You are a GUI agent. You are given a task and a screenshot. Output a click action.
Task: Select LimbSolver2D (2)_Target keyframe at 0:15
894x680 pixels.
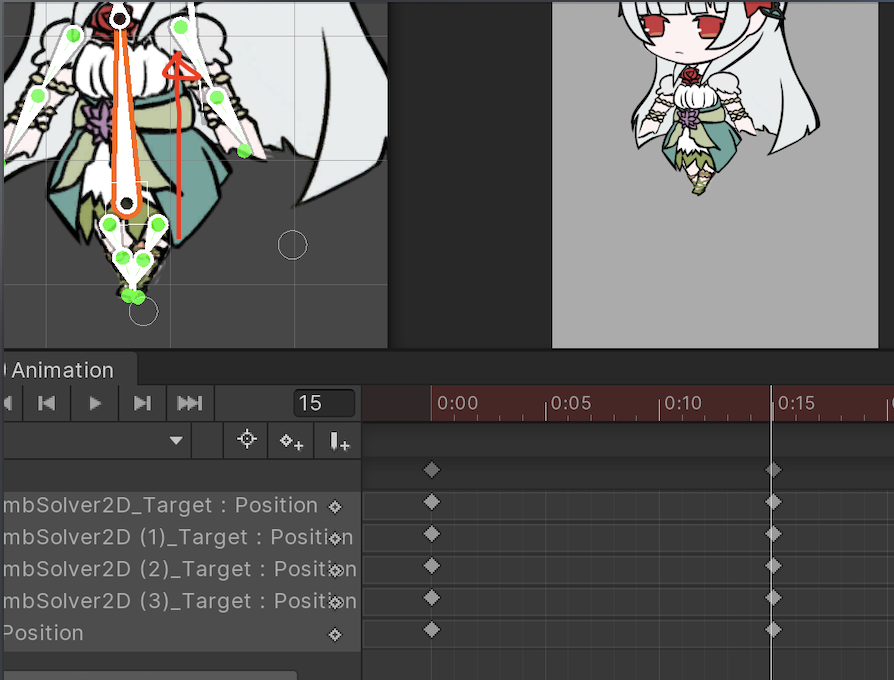pyautogui.click(x=773, y=566)
